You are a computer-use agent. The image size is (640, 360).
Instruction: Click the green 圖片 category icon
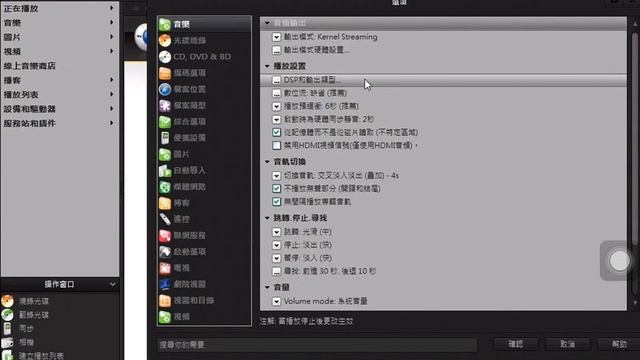pyautogui.click(x=165, y=154)
